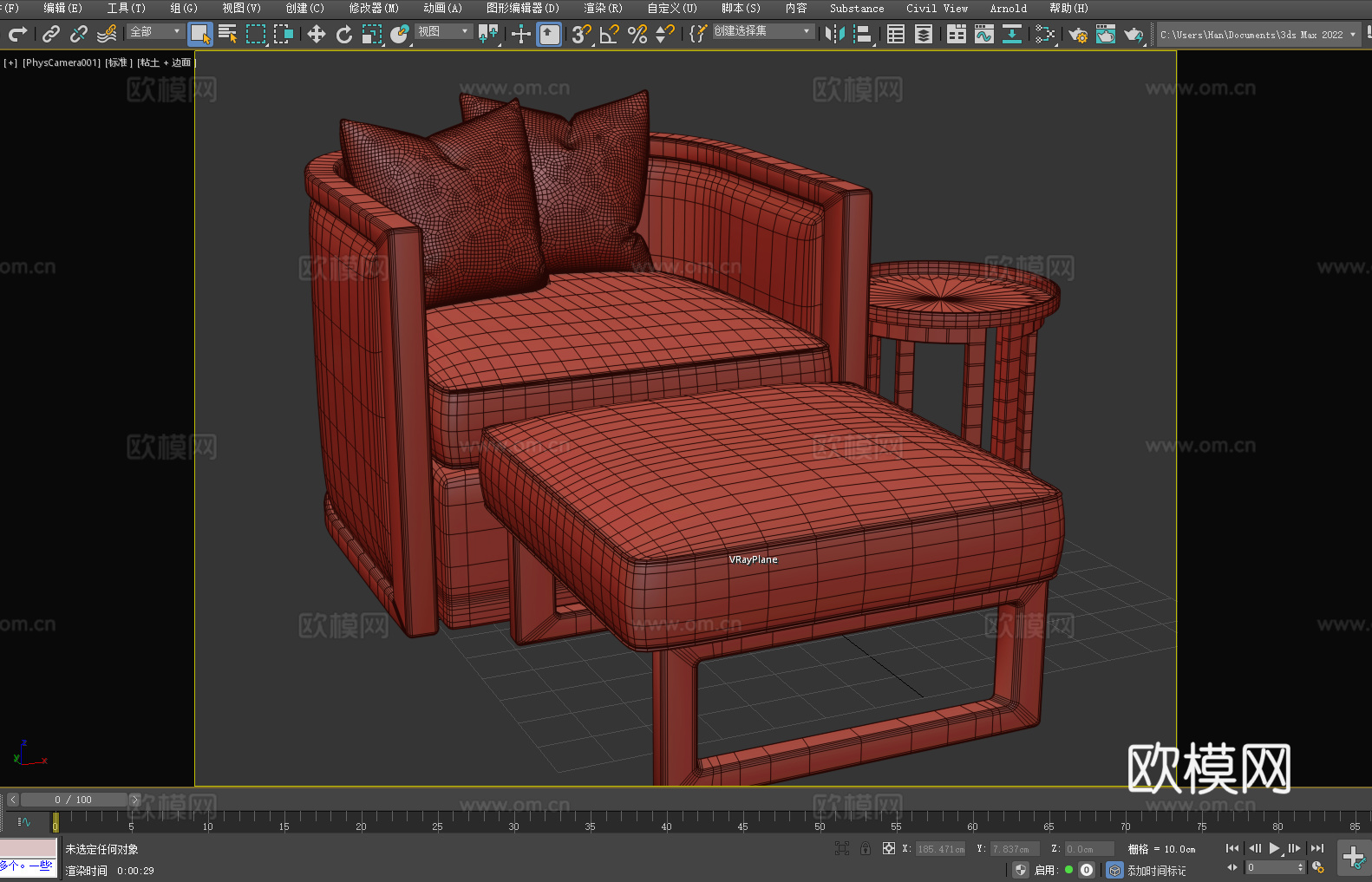Toggle the Scene Explorer
This screenshot has height=882, width=1372.
(896, 34)
